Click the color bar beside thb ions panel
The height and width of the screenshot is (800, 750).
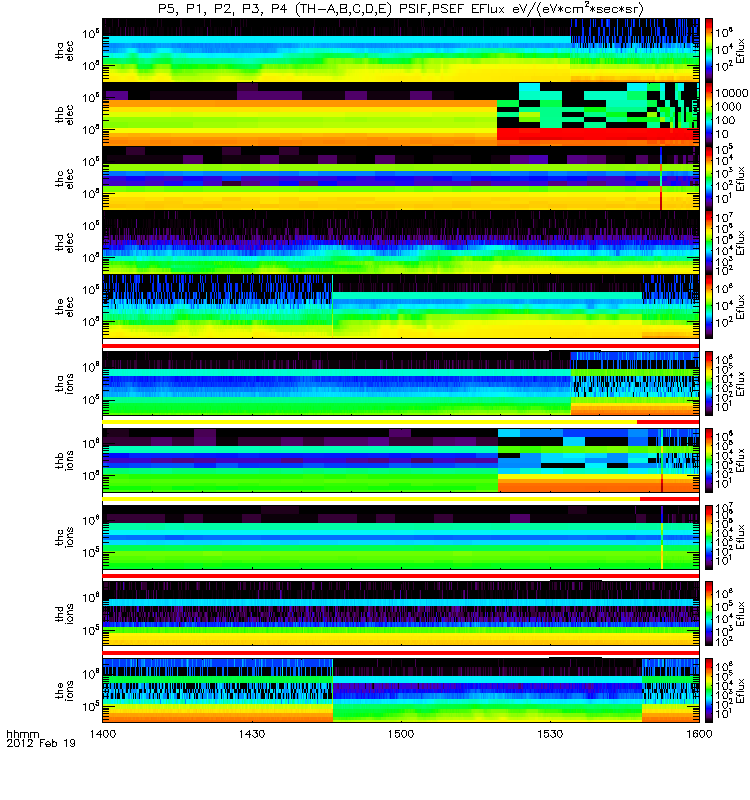pyautogui.click(x=709, y=460)
